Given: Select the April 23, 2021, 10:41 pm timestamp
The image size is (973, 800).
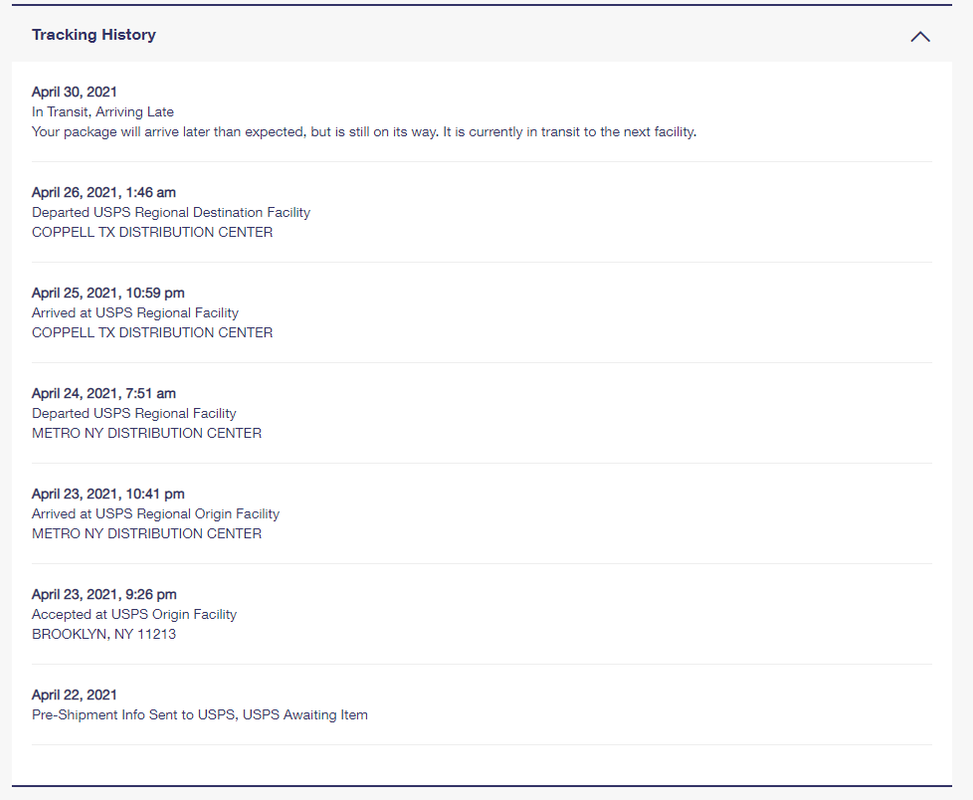Looking at the screenshot, I should coord(108,494).
